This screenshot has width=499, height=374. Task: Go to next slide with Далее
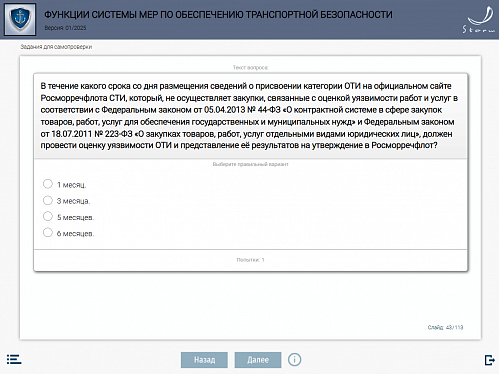pos(258,360)
